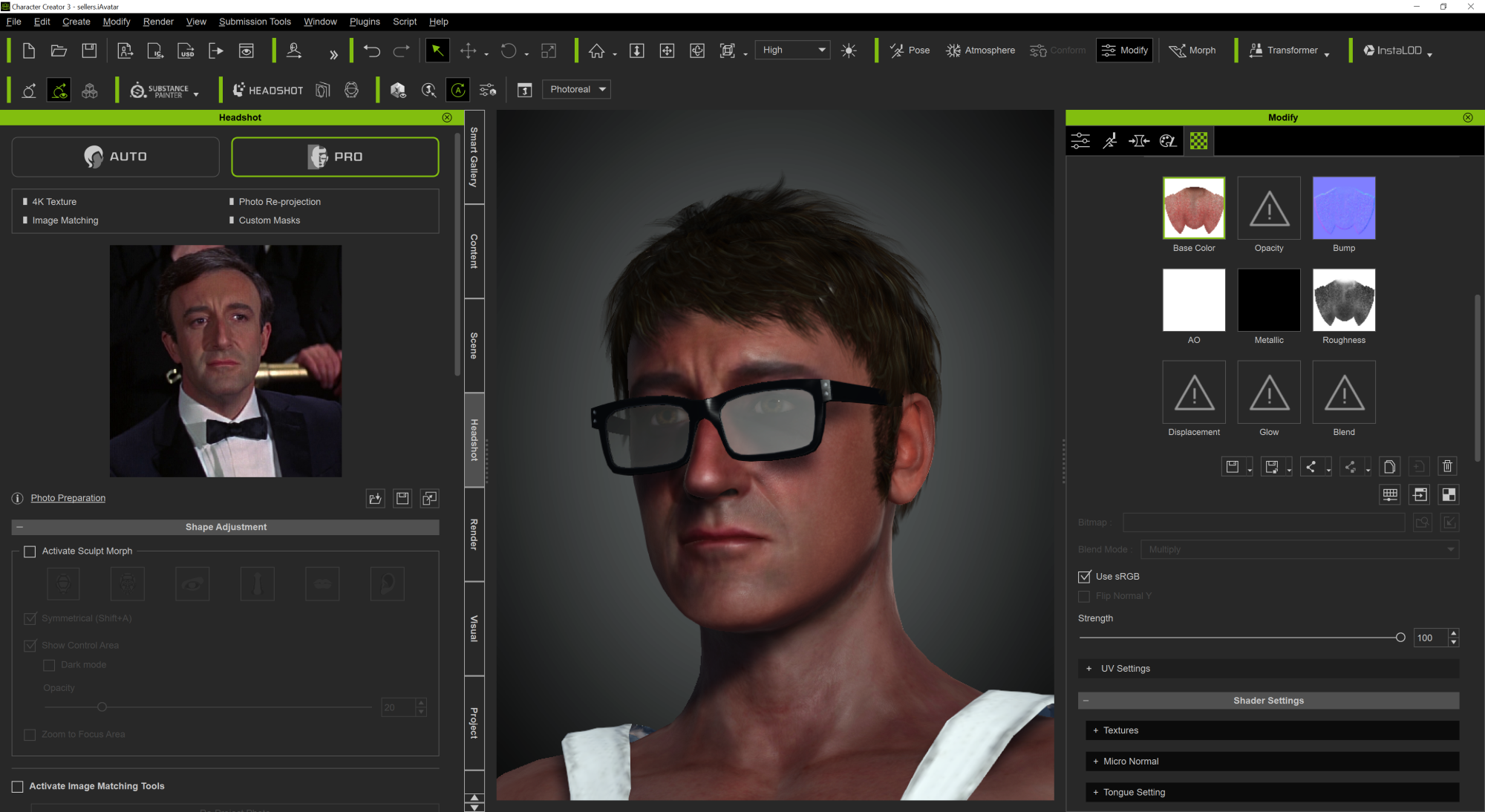Adjust the Opacity slider in Shape Adjustment
1485x812 pixels.
click(102, 707)
